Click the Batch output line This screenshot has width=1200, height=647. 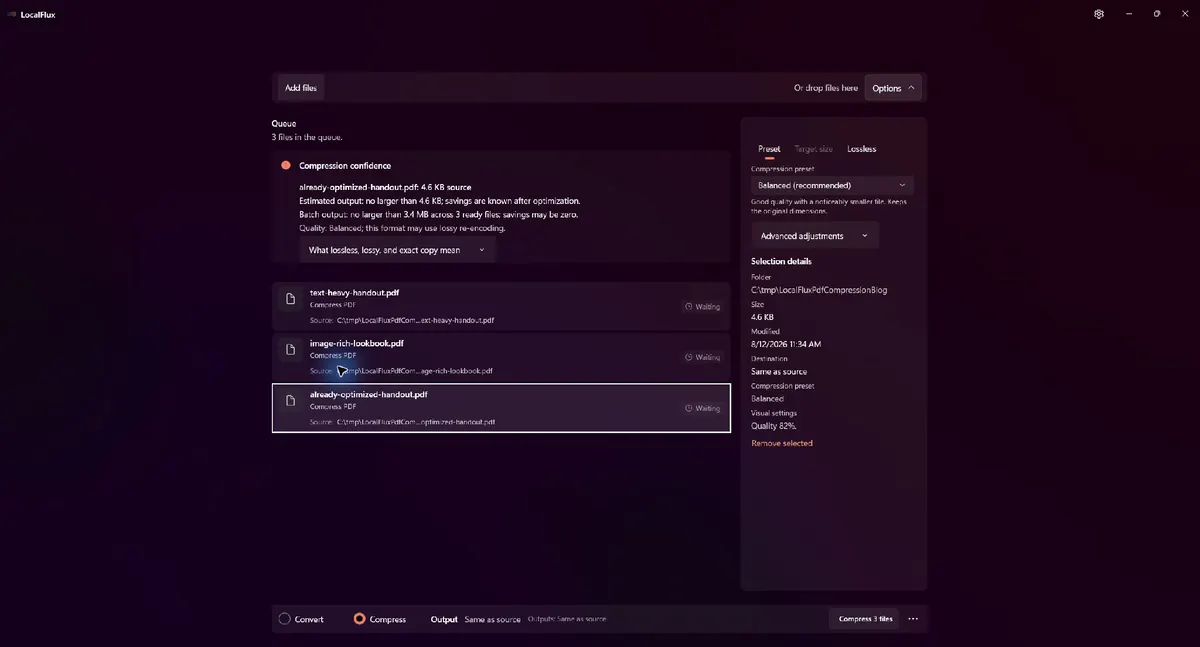click(438, 215)
